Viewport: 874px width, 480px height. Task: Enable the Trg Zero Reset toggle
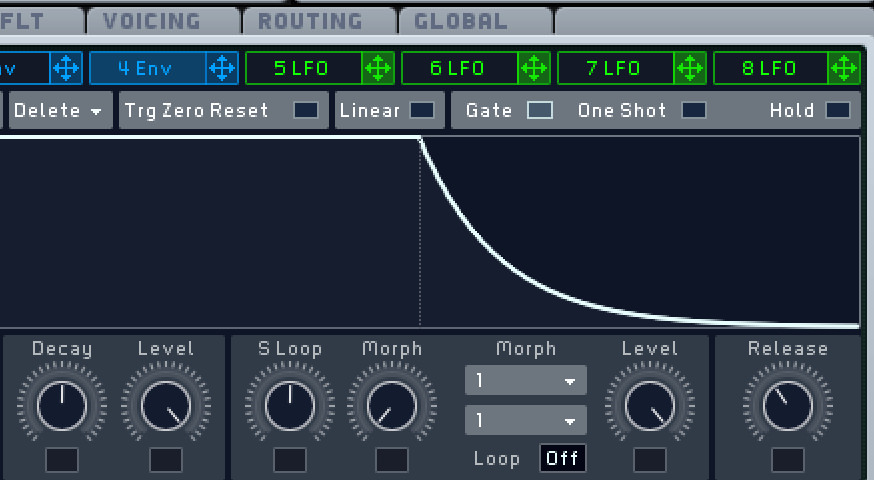pos(306,110)
